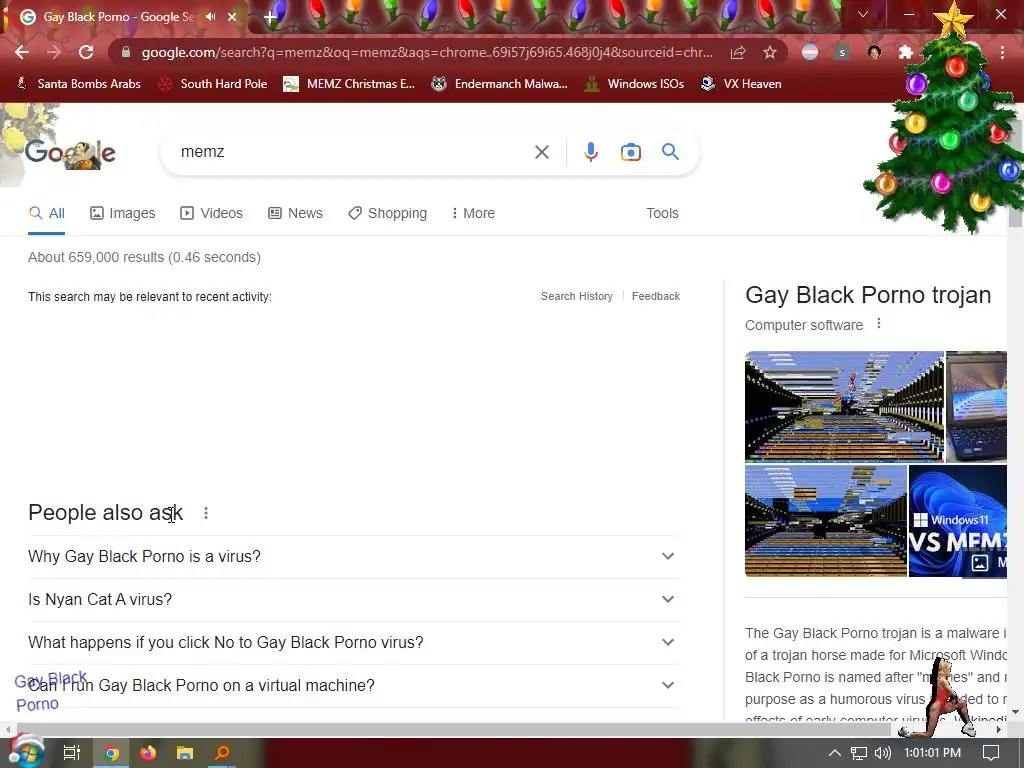The height and width of the screenshot is (768, 1024).
Task: Open File Explorer from taskbar
Action: tap(185, 753)
